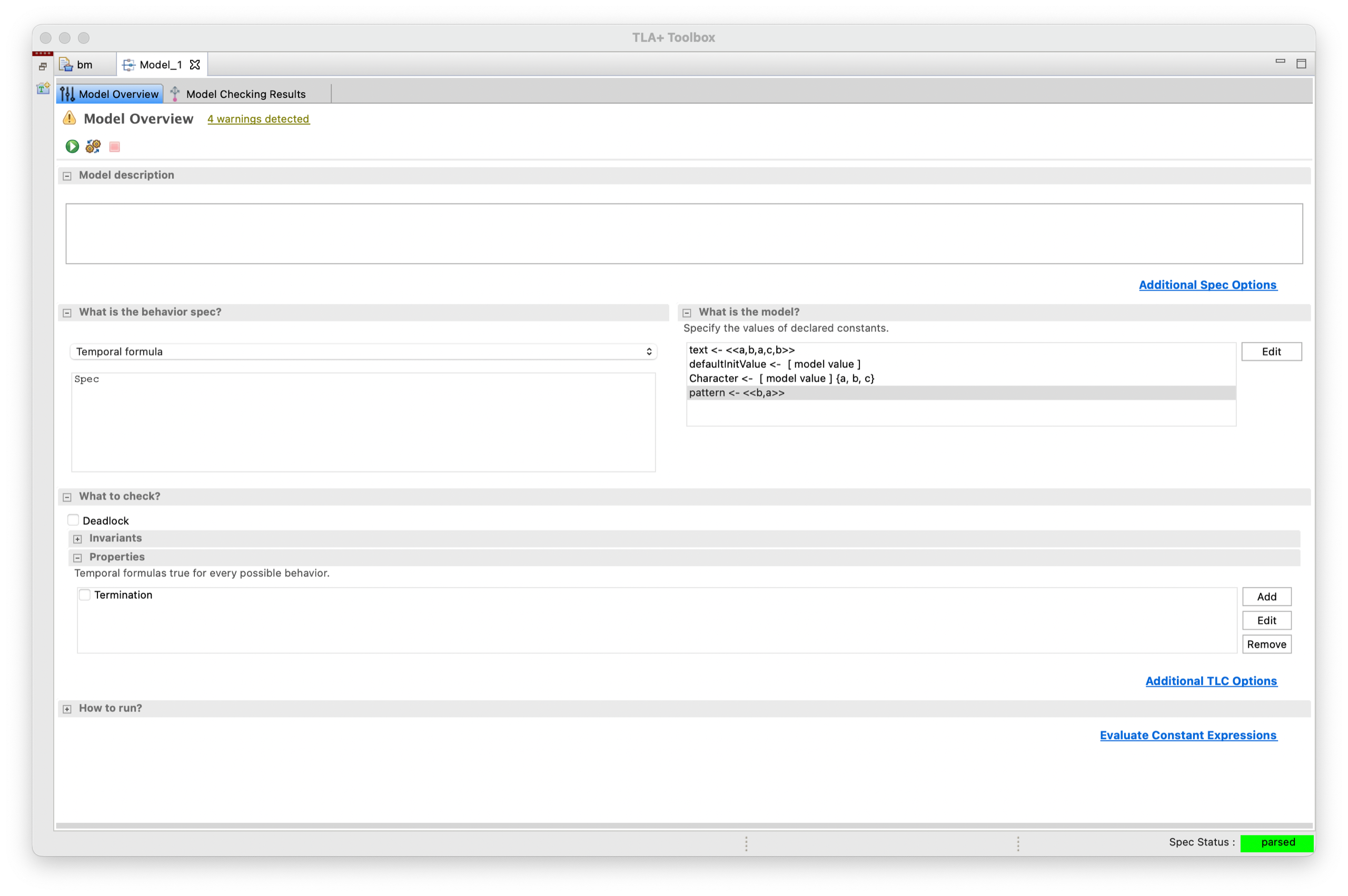This screenshot has width=1348, height=896.
Task: Collapse What is the behavior spec section
Action: pos(67,313)
